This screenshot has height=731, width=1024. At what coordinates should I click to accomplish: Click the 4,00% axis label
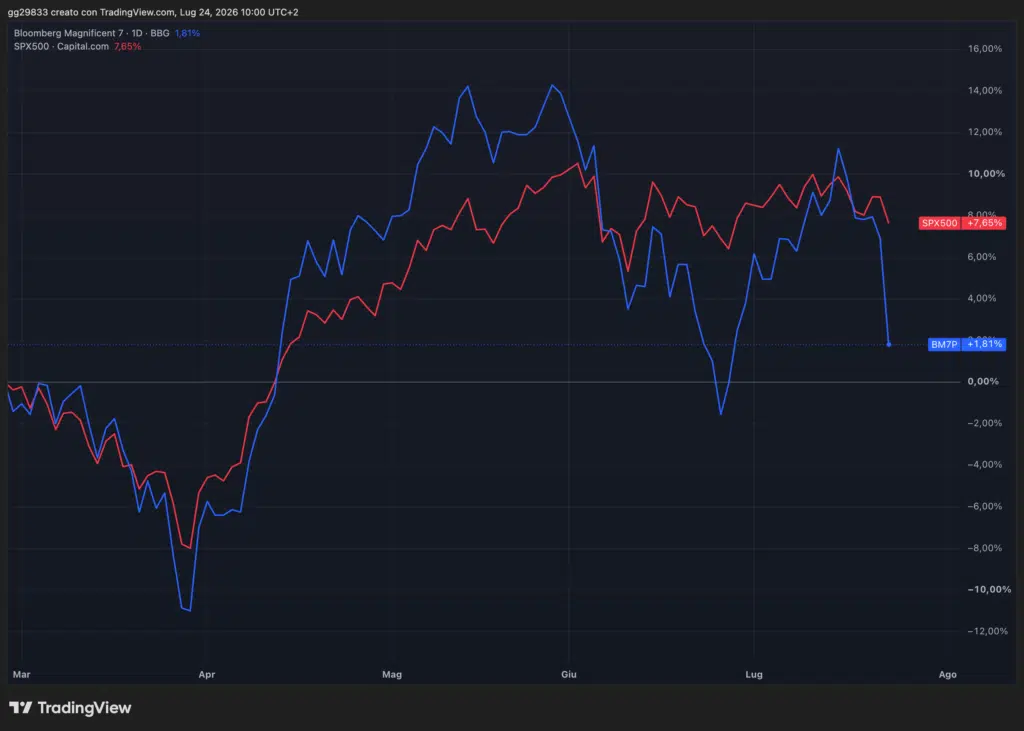click(x=982, y=299)
